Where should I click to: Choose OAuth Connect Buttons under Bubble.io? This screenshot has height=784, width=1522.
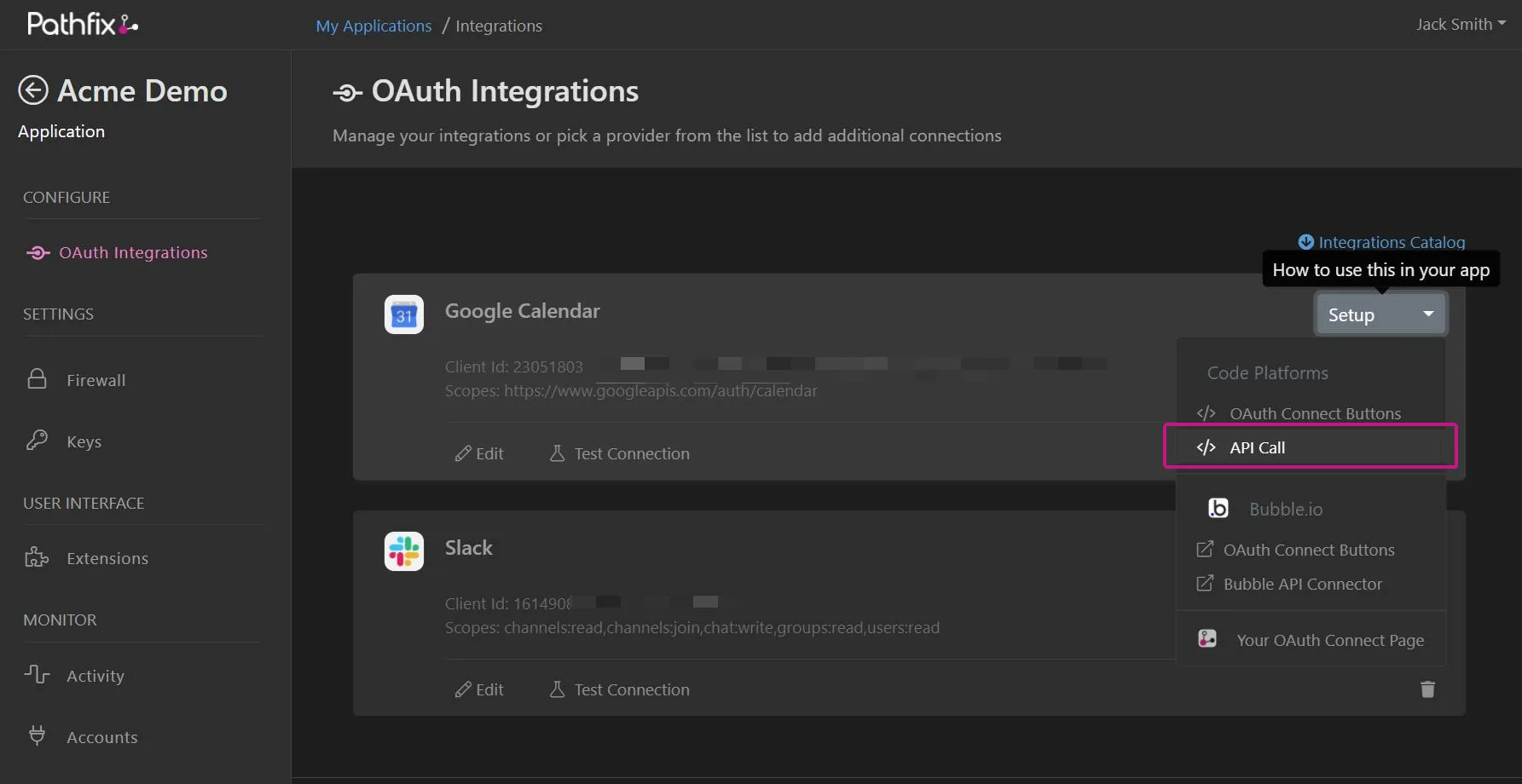coord(1311,550)
